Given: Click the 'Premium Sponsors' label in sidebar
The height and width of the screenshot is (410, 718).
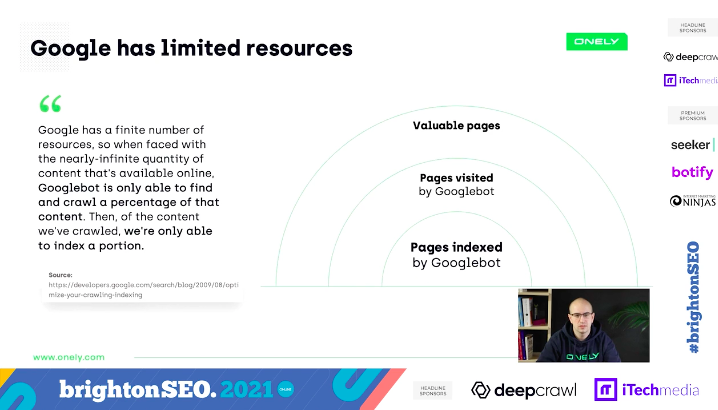Looking at the screenshot, I should click(x=693, y=115).
